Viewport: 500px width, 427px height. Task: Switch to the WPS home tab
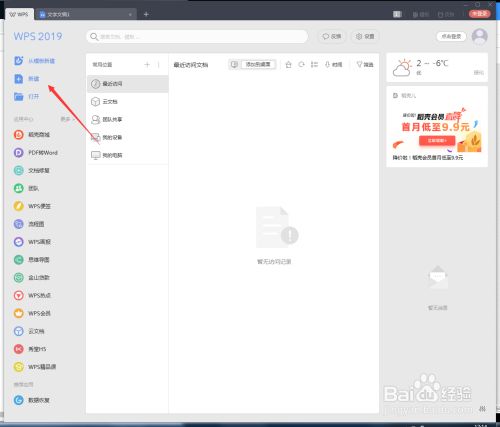click(19, 14)
